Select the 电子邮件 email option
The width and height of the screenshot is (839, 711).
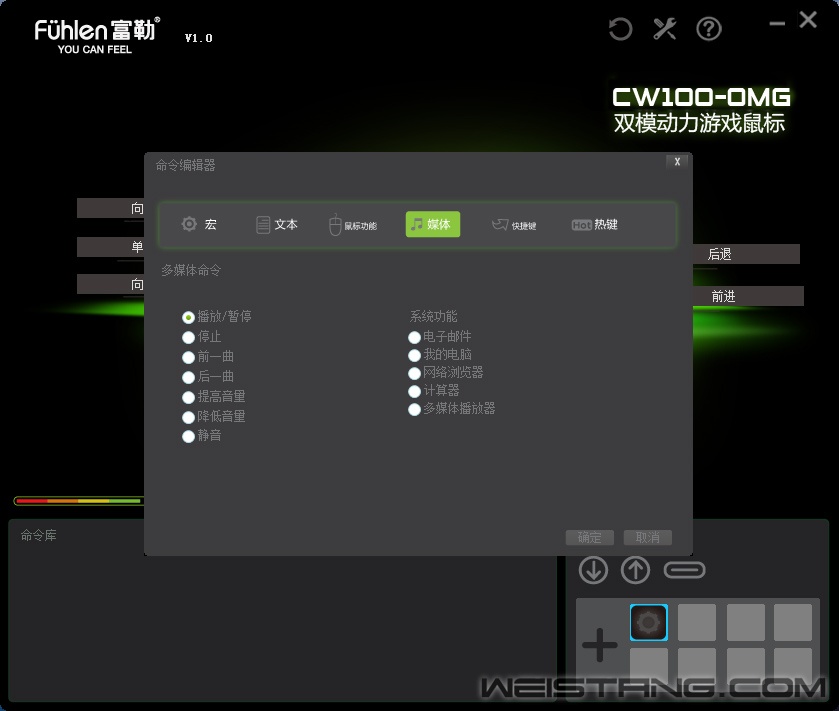tap(414, 337)
